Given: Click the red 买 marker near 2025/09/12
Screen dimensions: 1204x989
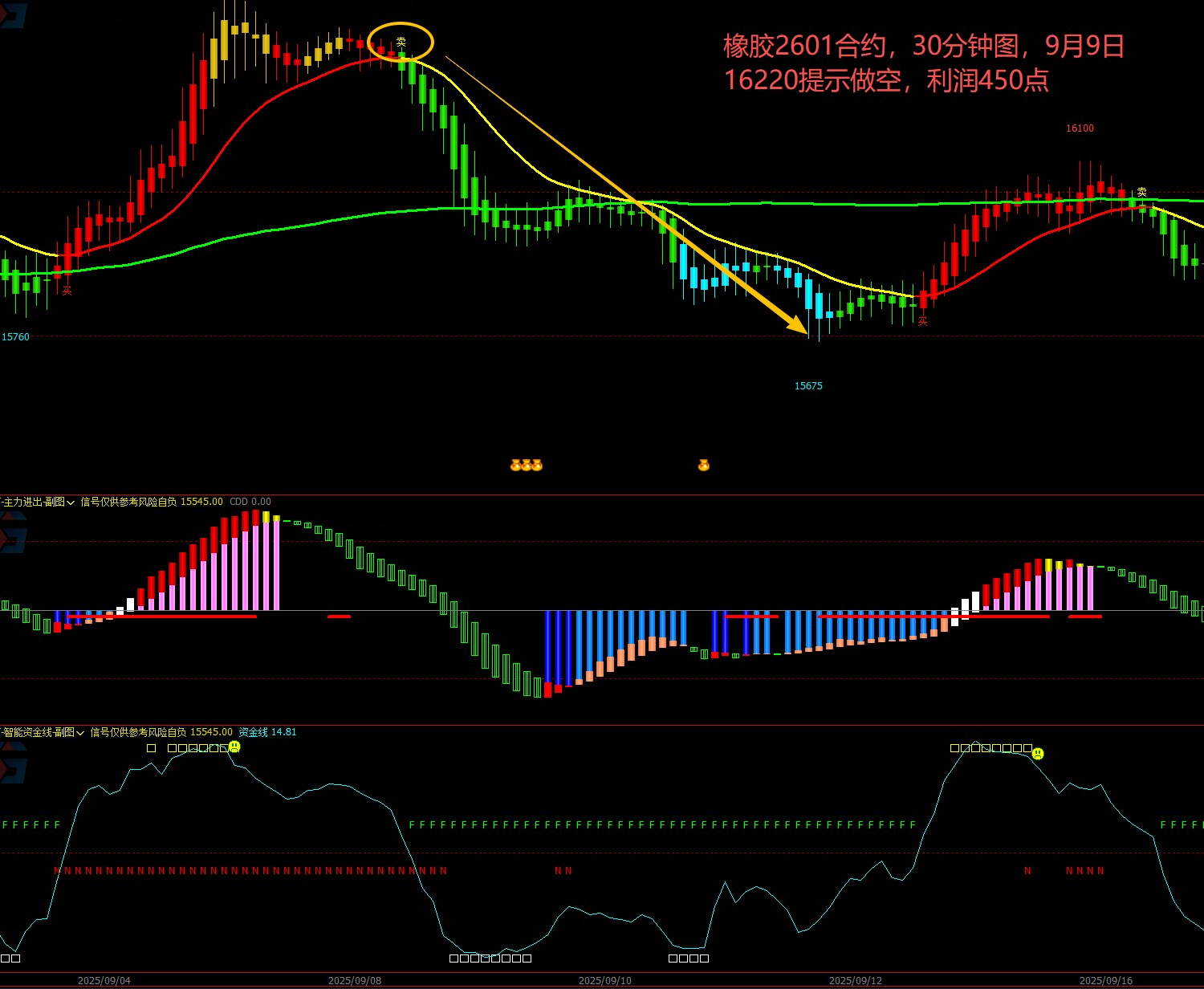Looking at the screenshot, I should coord(922,321).
